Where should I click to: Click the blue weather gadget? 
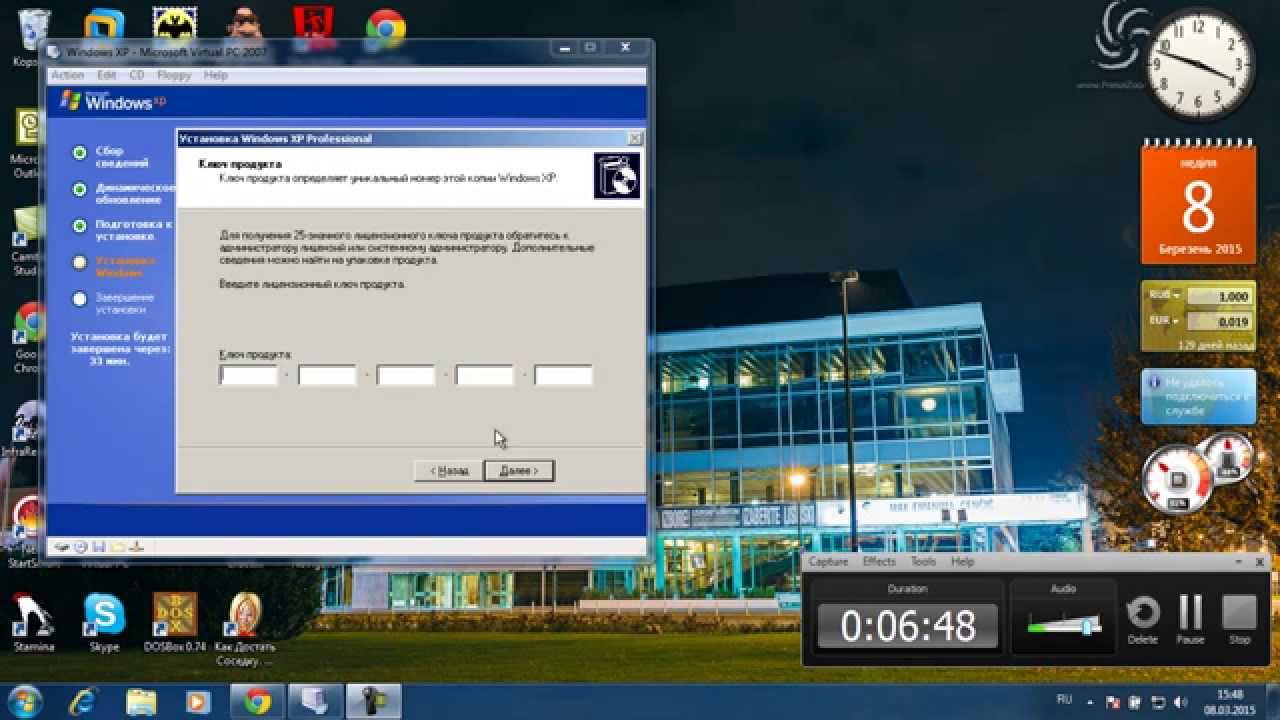click(x=1198, y=397)
